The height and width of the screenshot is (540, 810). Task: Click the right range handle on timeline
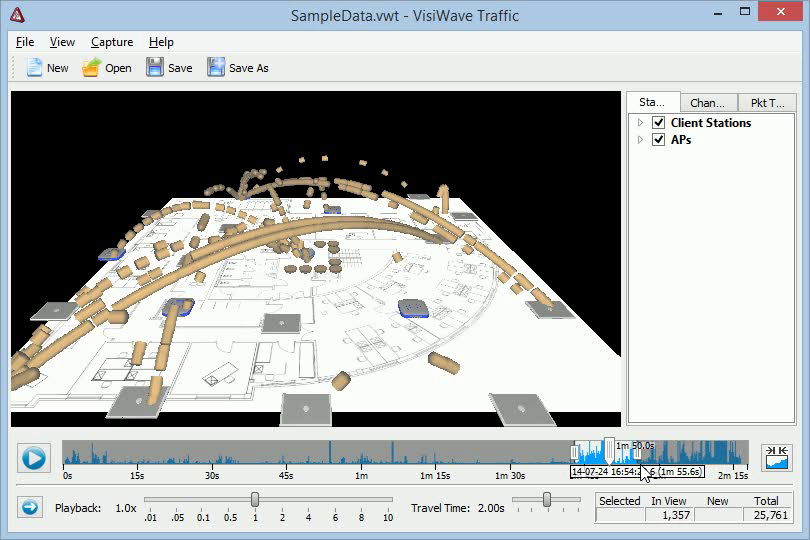(637, 453)
